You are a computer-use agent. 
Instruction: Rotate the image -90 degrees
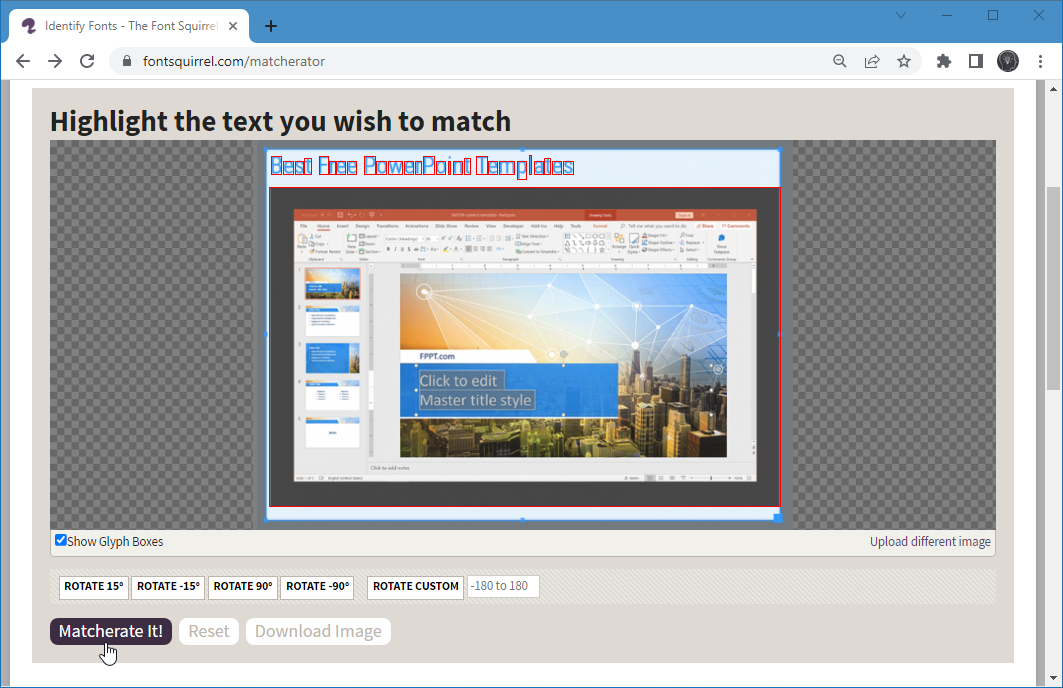click(x=317, y=586)
